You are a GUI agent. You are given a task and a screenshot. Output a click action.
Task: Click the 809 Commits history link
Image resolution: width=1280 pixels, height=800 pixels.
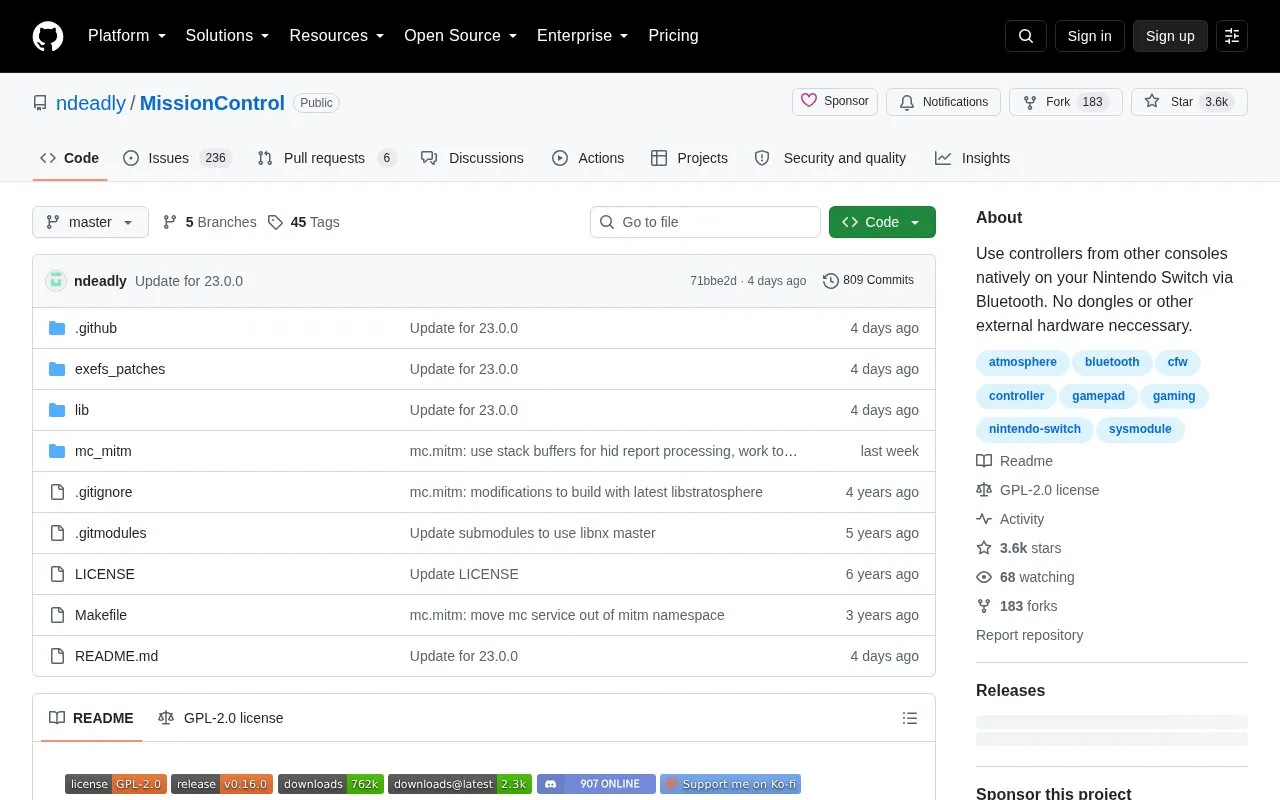(x=868, y=281)
